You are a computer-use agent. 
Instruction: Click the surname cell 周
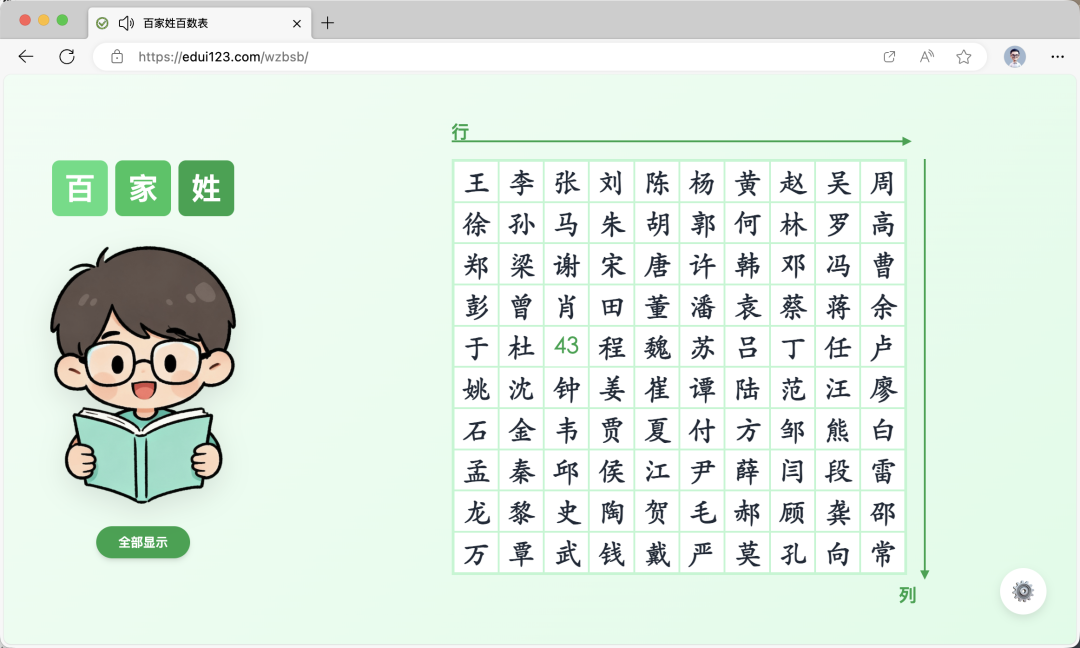883,182
